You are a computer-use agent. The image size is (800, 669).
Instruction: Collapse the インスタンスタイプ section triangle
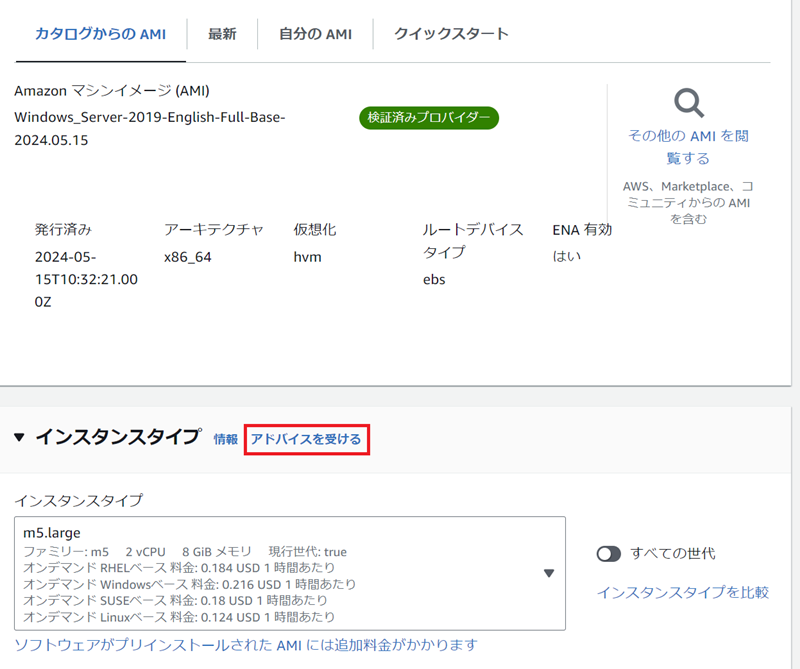pyautogui.click(x=19, y=437)
